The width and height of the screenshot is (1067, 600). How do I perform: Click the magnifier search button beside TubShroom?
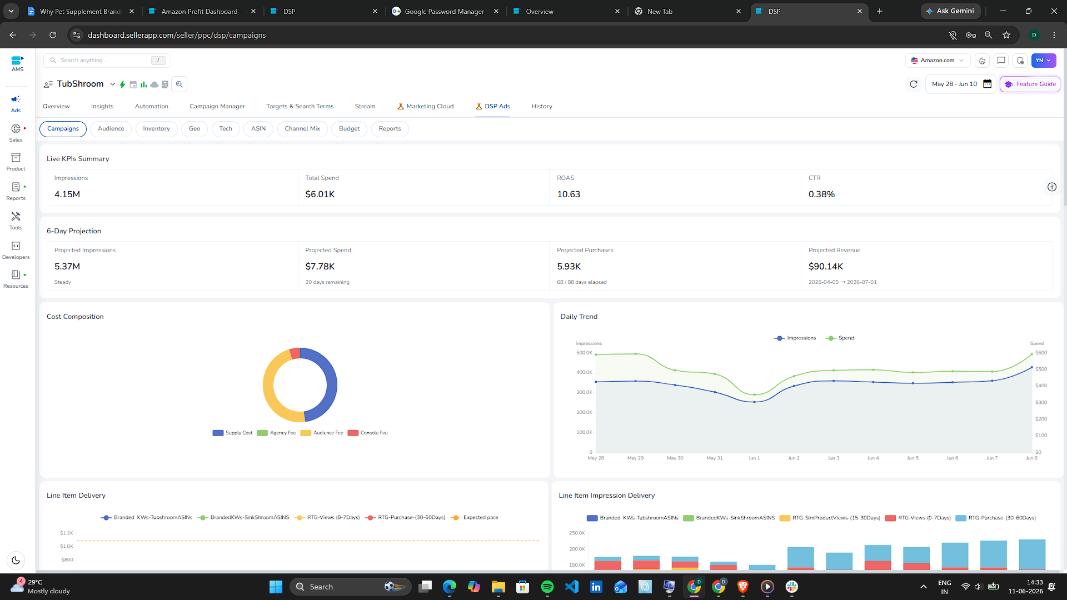[x=179, y=84]
